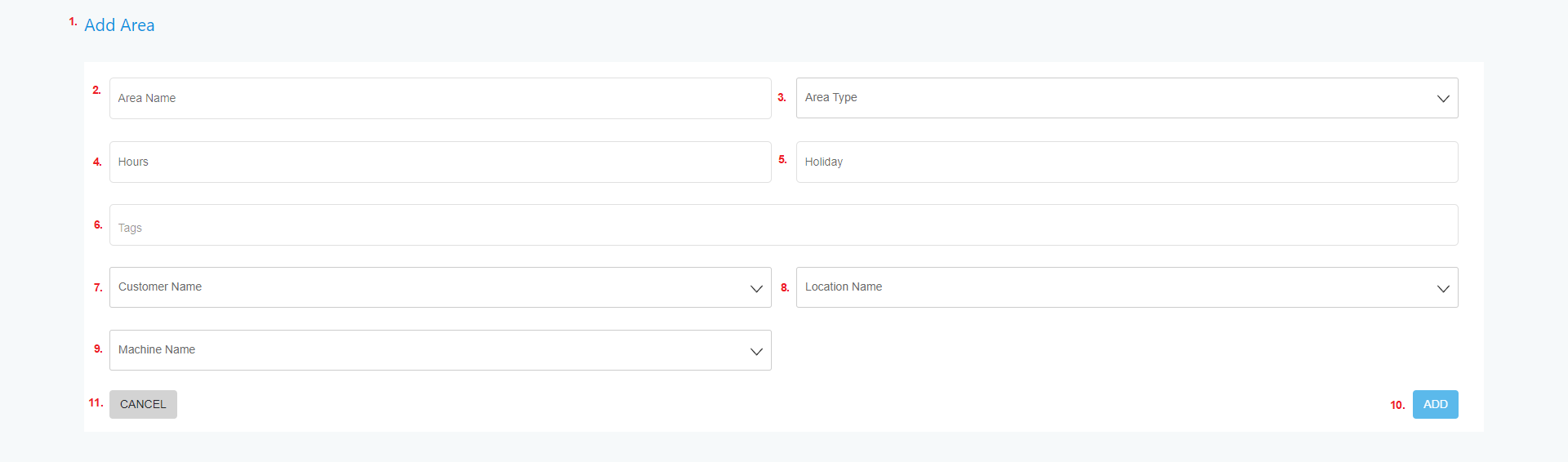The image size is (1568, 462).
Task: Click red number label 11 beside CANCEL
Action: coord(96,402)
